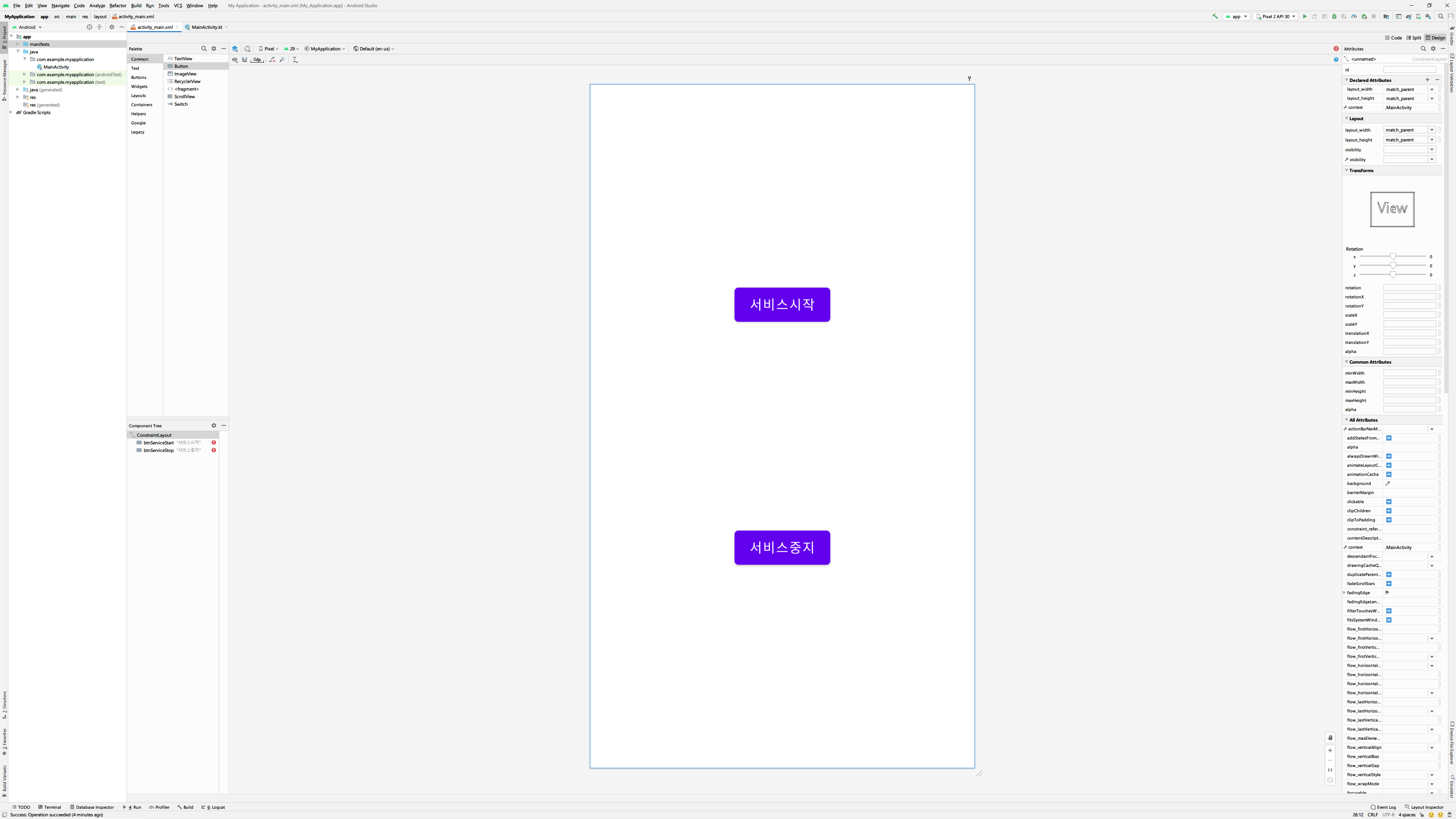Open the Pixel 2 API 30 device dropdown

point(1275,16)
